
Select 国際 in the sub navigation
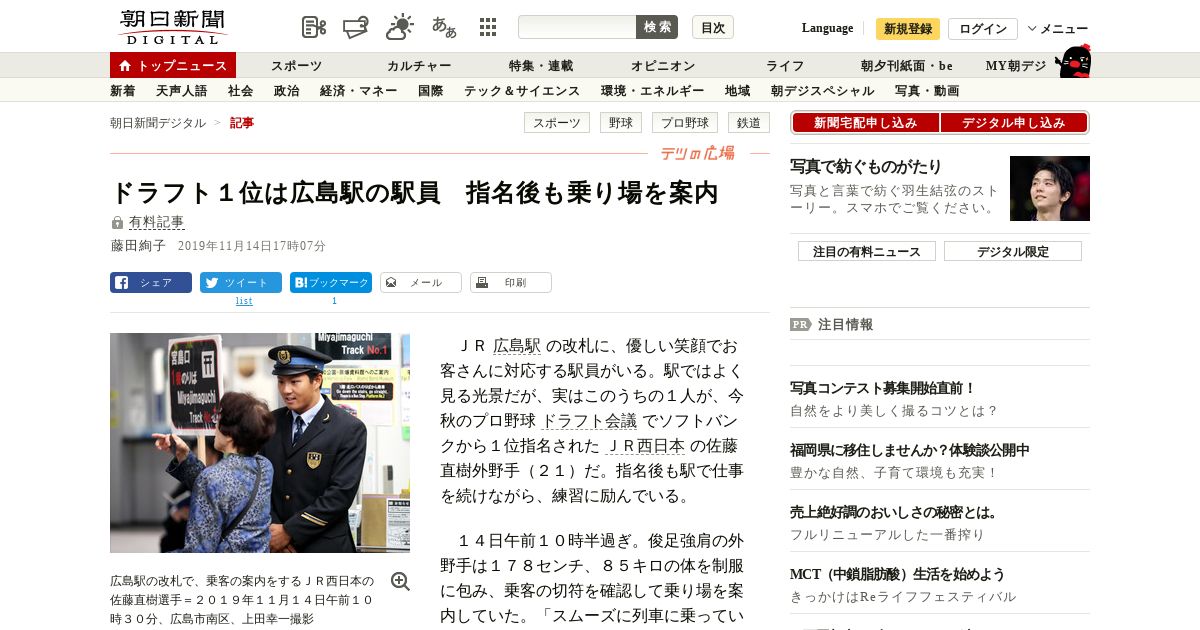[431, 91]
